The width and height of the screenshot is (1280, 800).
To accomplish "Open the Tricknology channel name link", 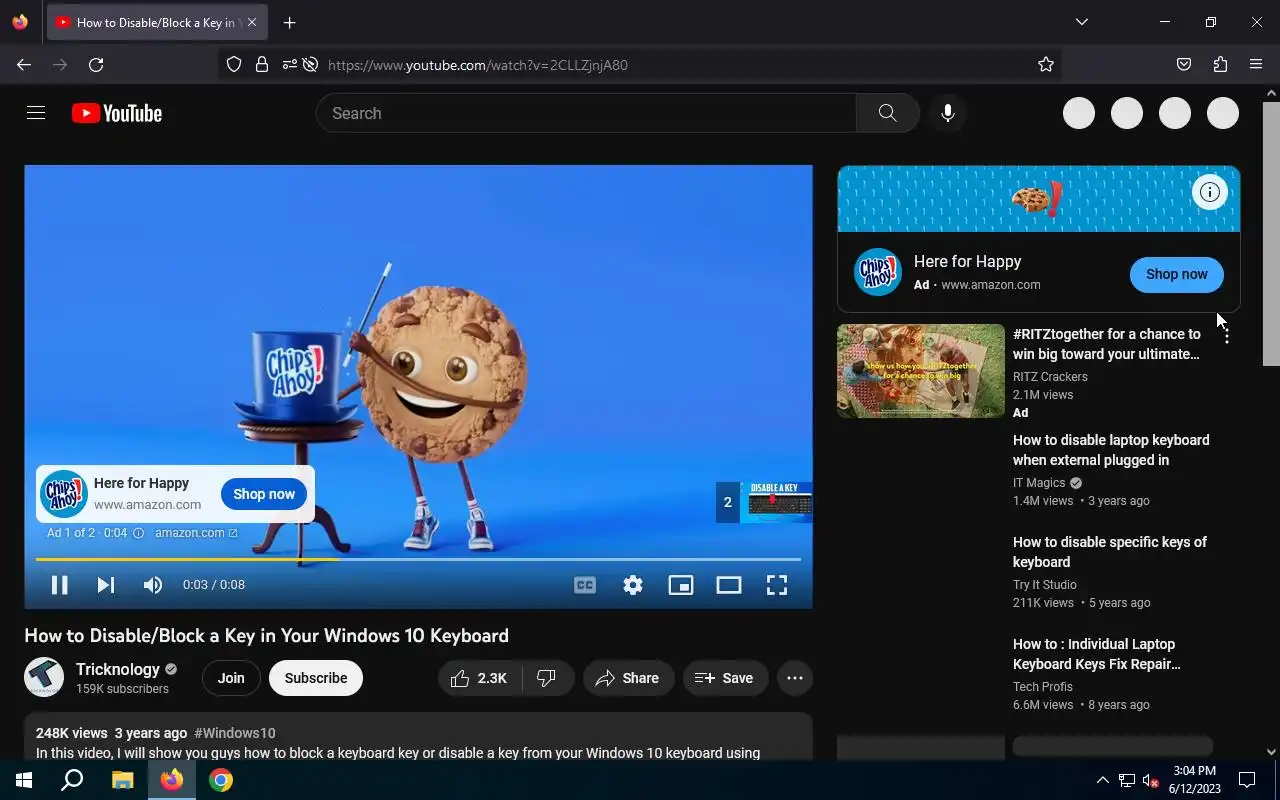I will (118, 669).
